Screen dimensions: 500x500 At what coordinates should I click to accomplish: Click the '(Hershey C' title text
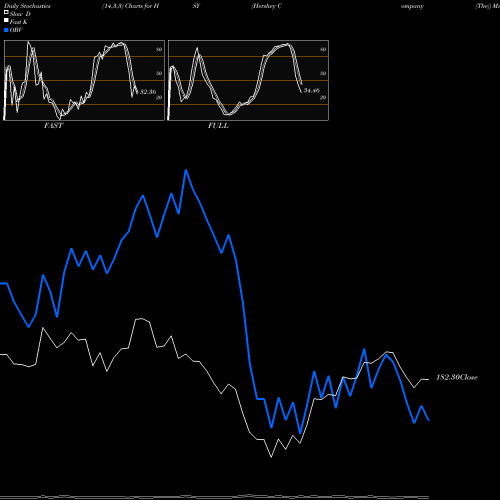(267, 6)
